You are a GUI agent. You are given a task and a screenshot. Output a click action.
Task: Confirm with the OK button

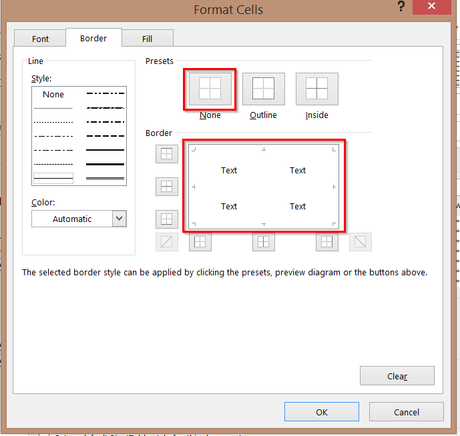[x=322, y=412]
